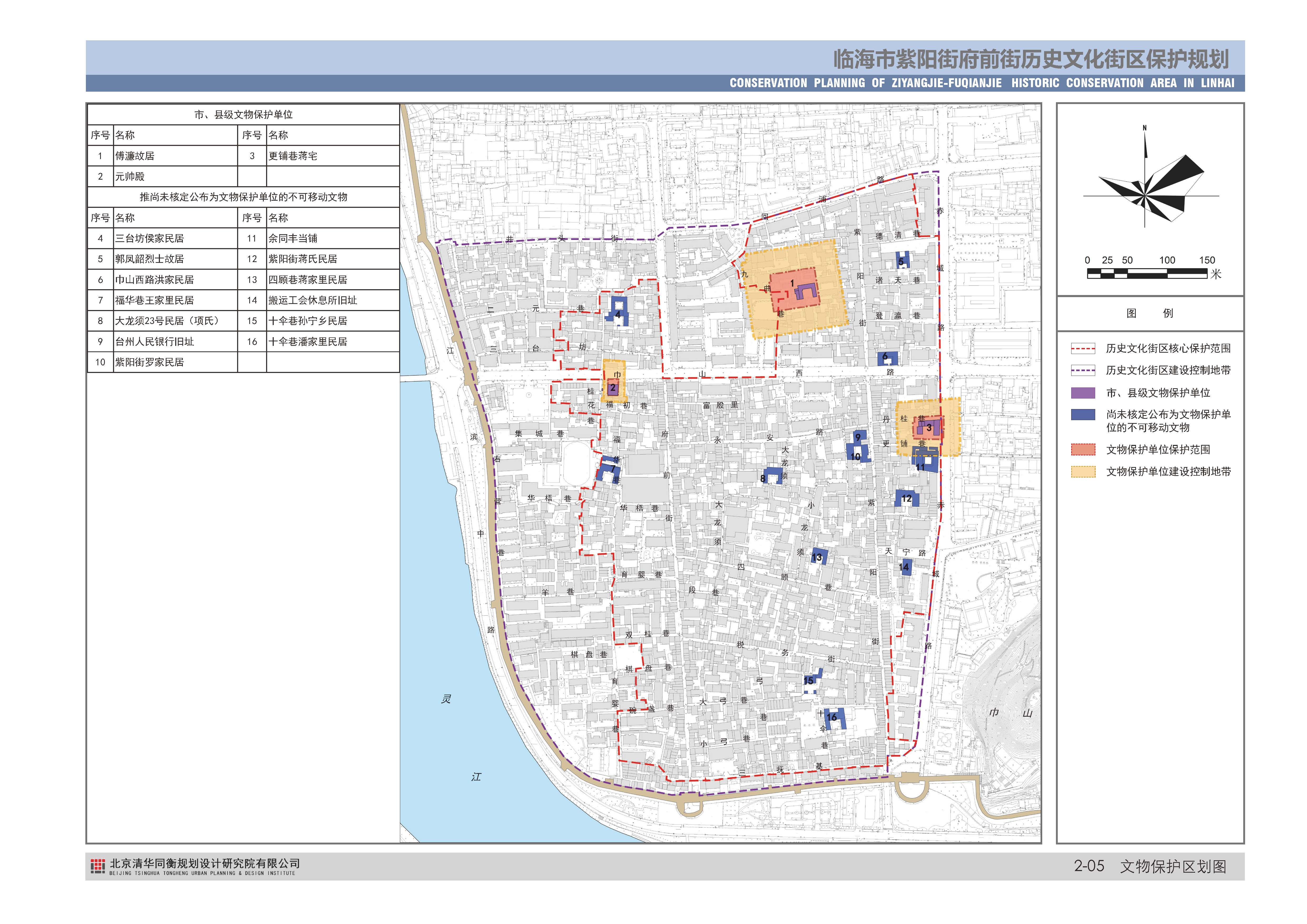The image size is (1307, 924).
Task: Click table cell 傅濂故居
Action: [x=135, y=156]
